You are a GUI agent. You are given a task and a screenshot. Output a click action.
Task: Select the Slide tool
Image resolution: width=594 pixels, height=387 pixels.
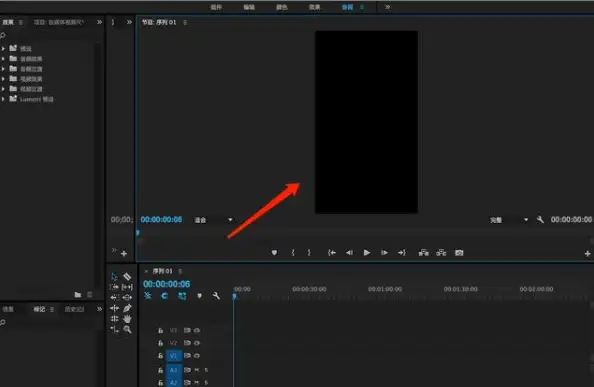(127, 298)
